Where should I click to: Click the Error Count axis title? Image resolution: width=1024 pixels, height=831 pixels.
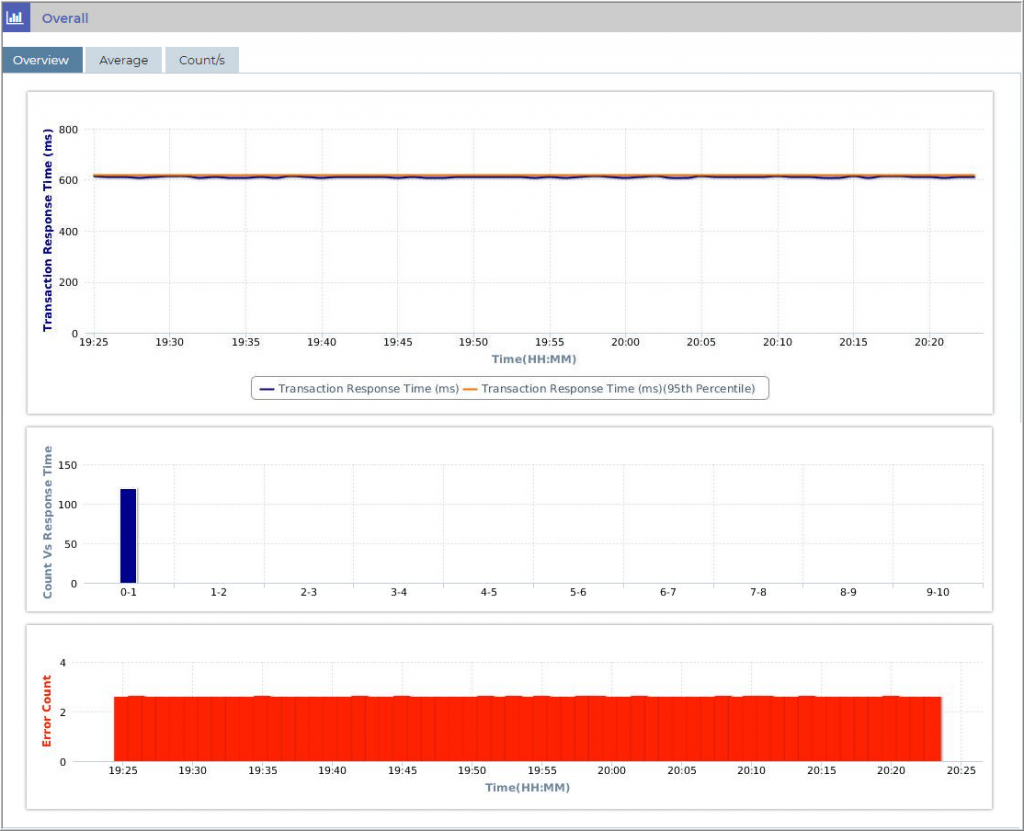coord(46,711)
